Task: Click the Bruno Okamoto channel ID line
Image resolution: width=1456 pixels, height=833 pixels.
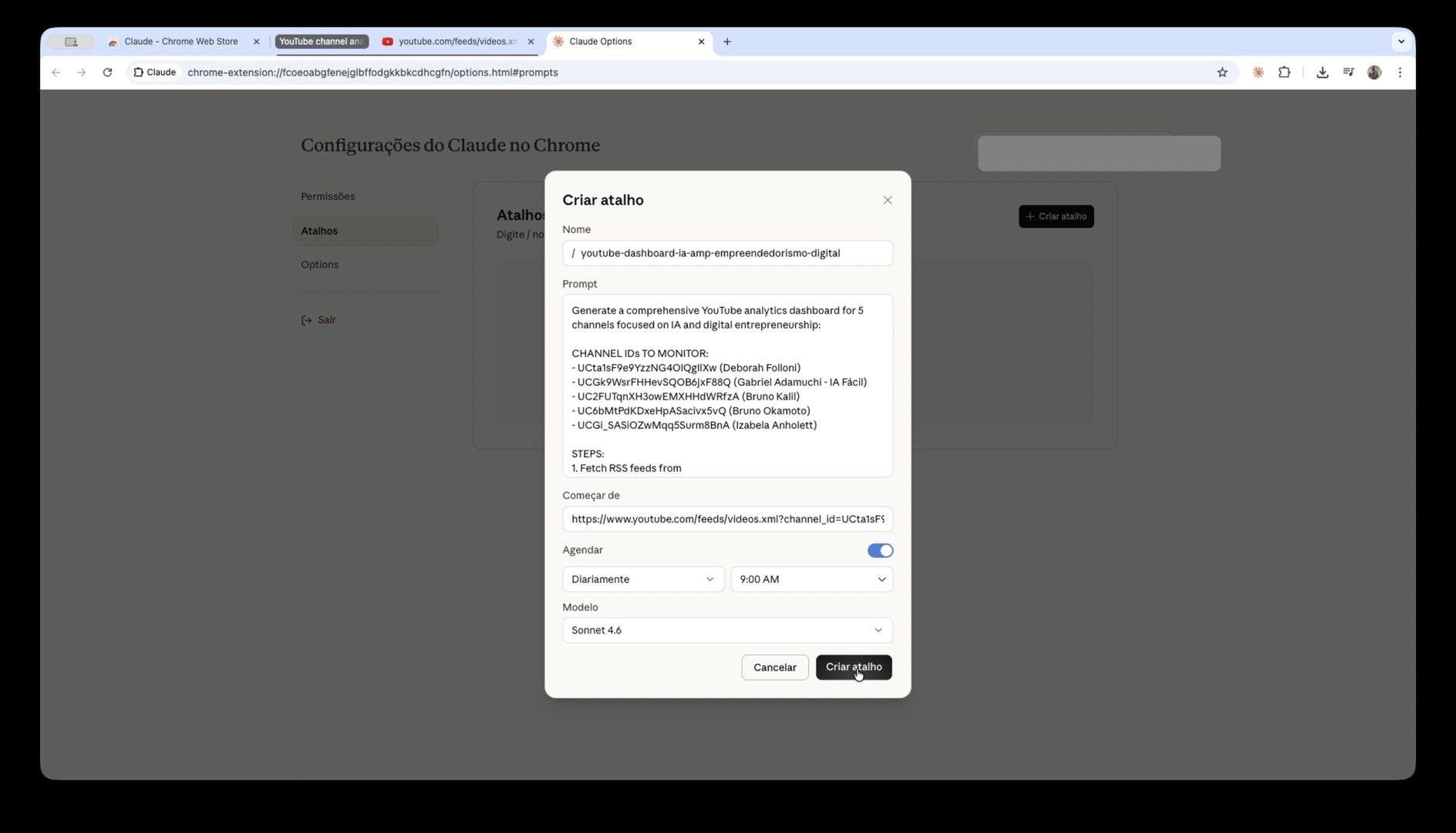Action: 691,411
